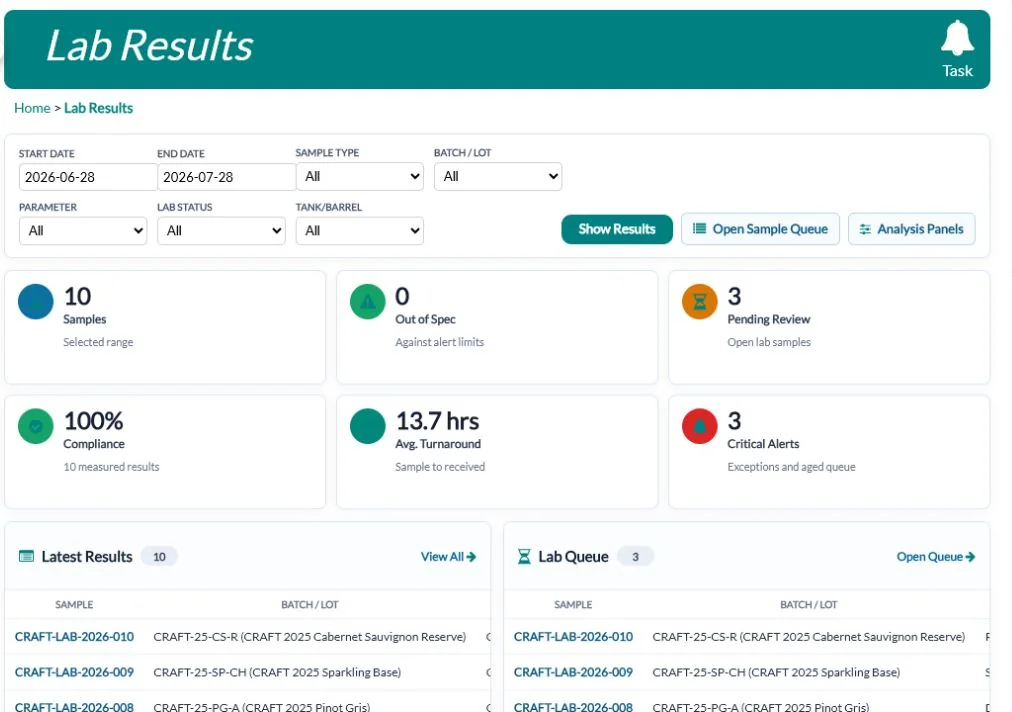
Task: Open CRAFT-LAB-2026-010 in Lab Queue
Action: [x=573, y=636]
